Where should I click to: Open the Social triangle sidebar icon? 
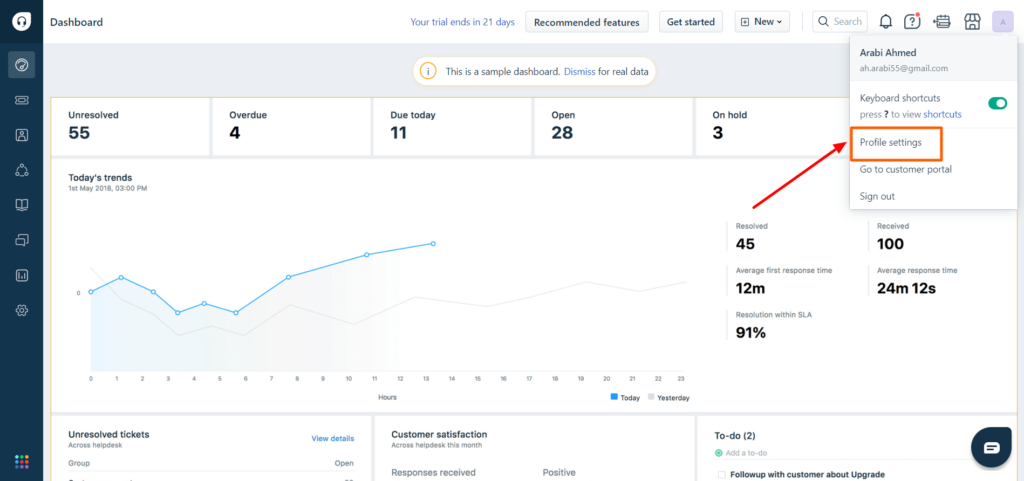coord(22,170)
